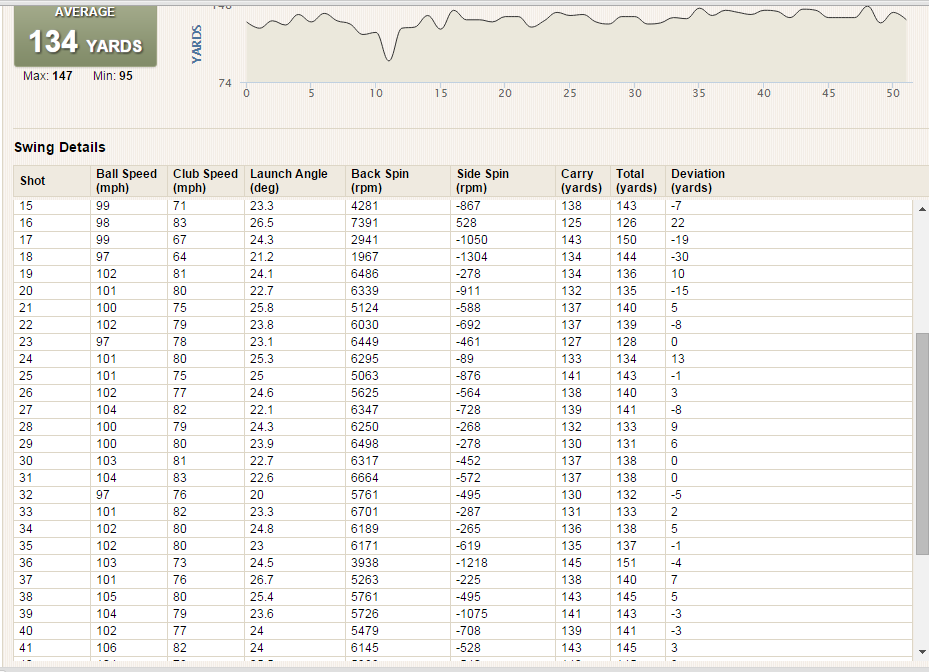The width and height of the screenshot is (929, 672).
Task: Click side spin value -867 for shot 15
Action: click(x=468, y=206)
